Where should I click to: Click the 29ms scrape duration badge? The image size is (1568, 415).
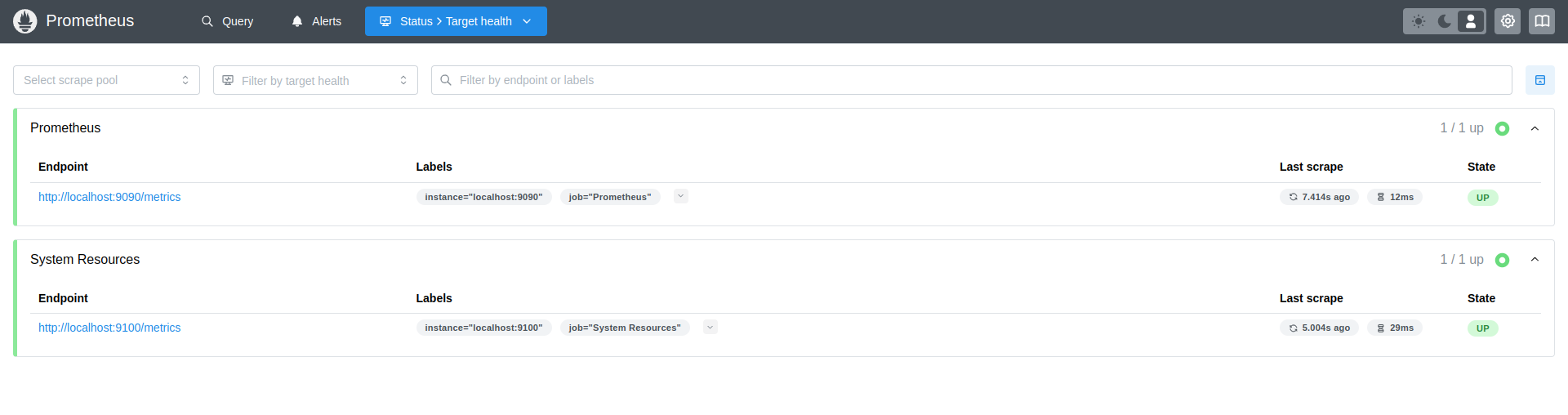point(1395,328)
